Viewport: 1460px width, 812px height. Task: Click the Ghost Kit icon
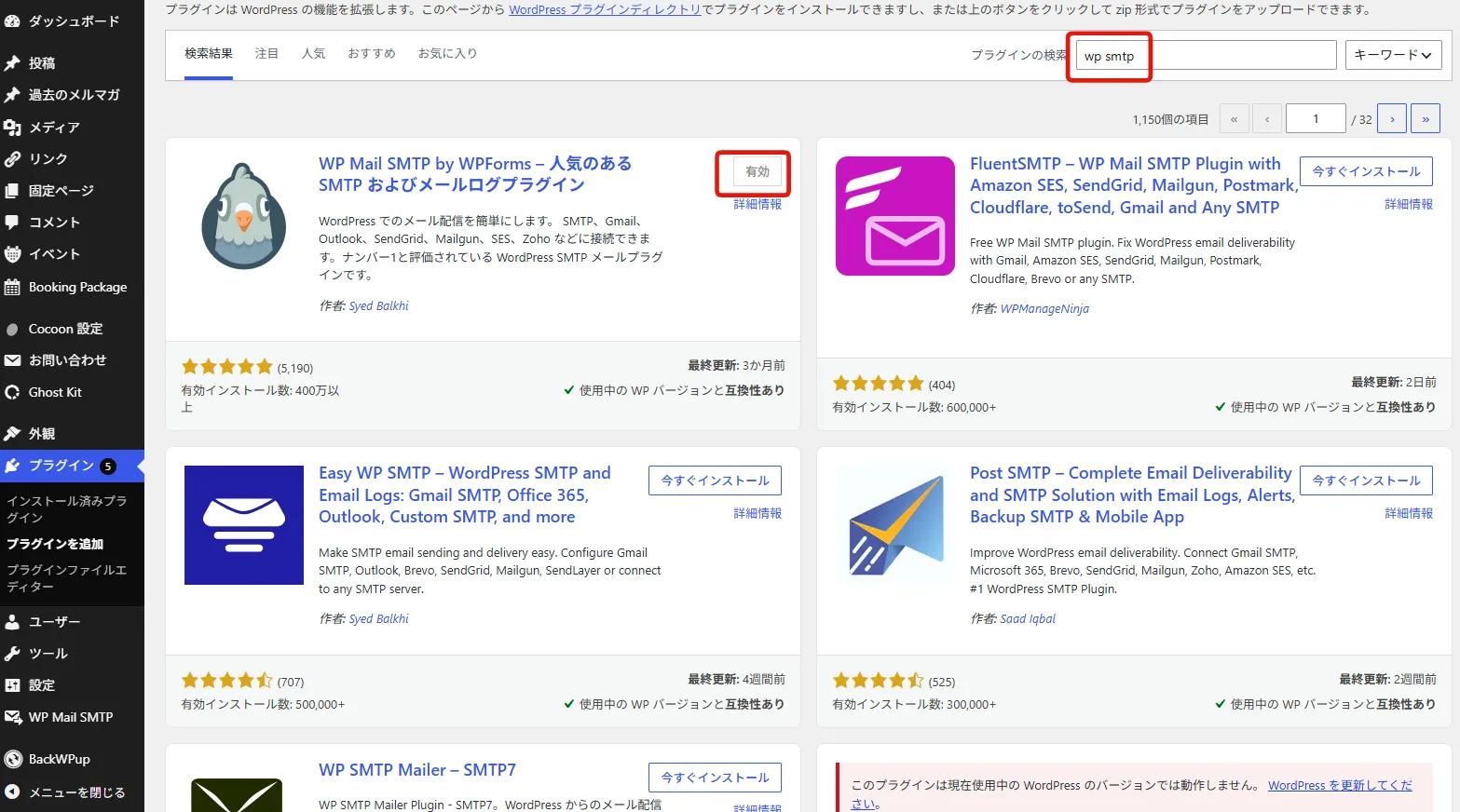[12, 393]
